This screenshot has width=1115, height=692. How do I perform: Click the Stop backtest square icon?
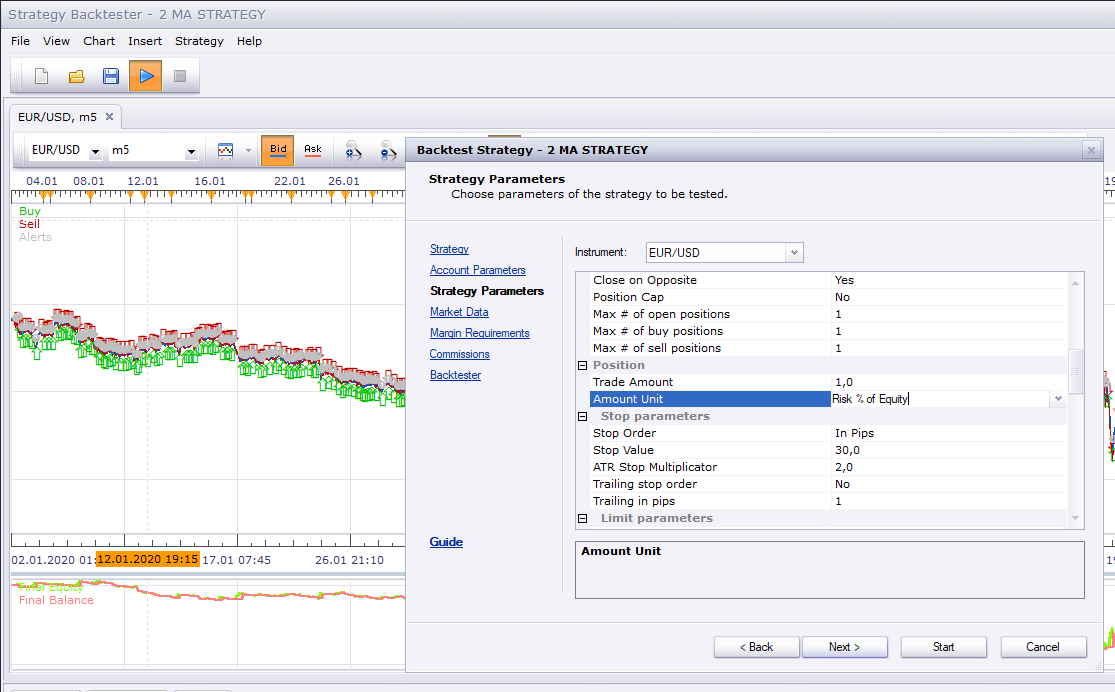(180, 76)
